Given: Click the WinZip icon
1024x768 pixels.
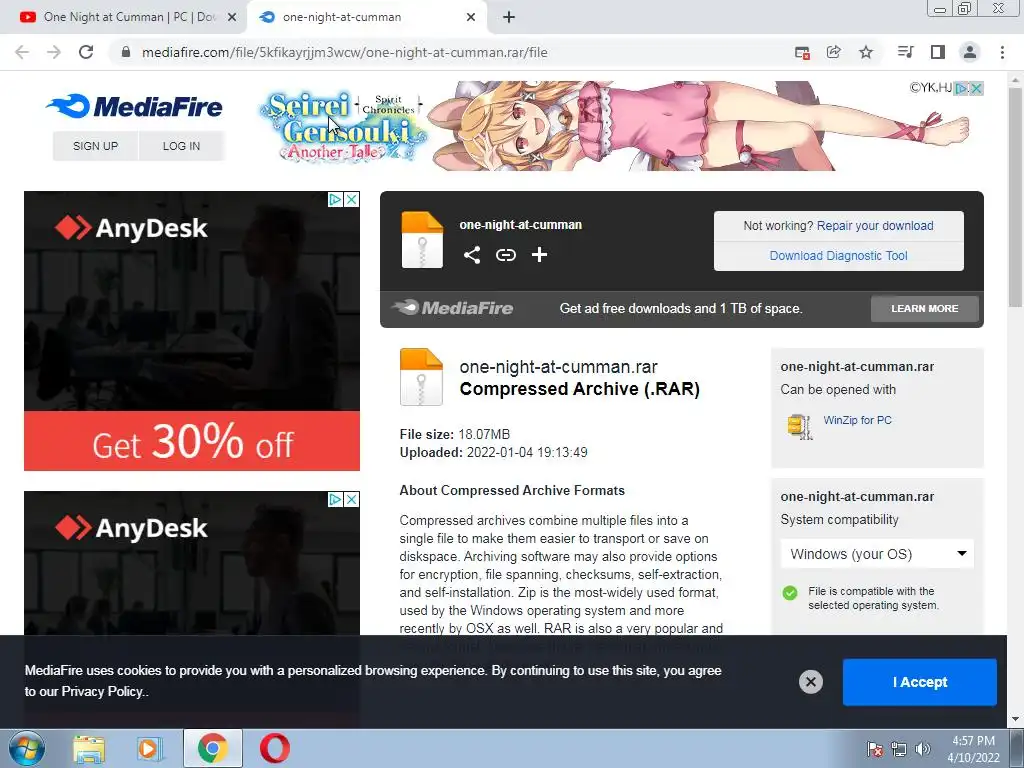Looking at the screenshot, I should point(799,426).
